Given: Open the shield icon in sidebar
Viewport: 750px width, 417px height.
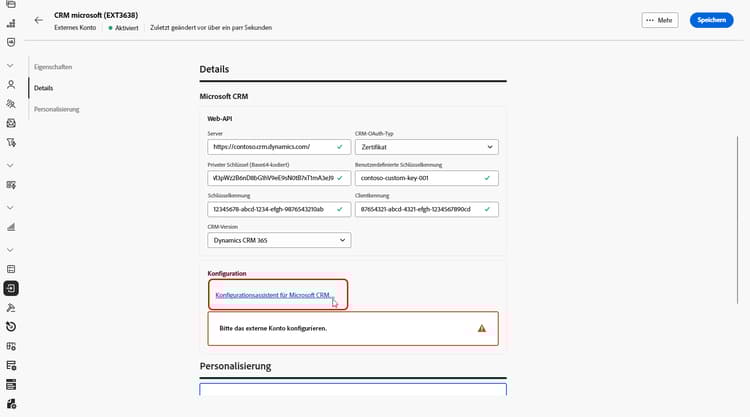Looking at the screenshot, I should 11,42.
